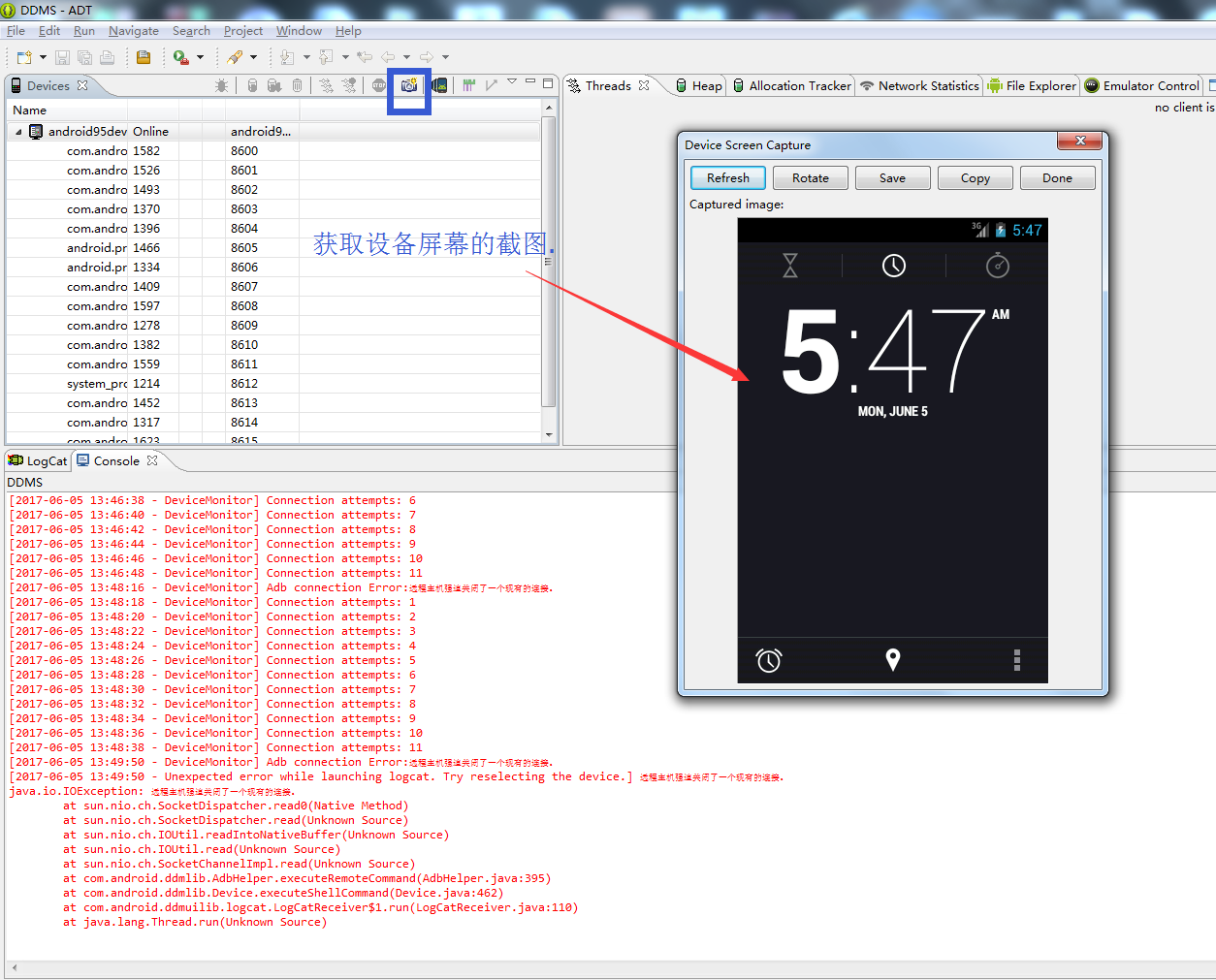
Task: Maximize the Devices view panel
Action: pyautogui.click(x=548, y=83)
